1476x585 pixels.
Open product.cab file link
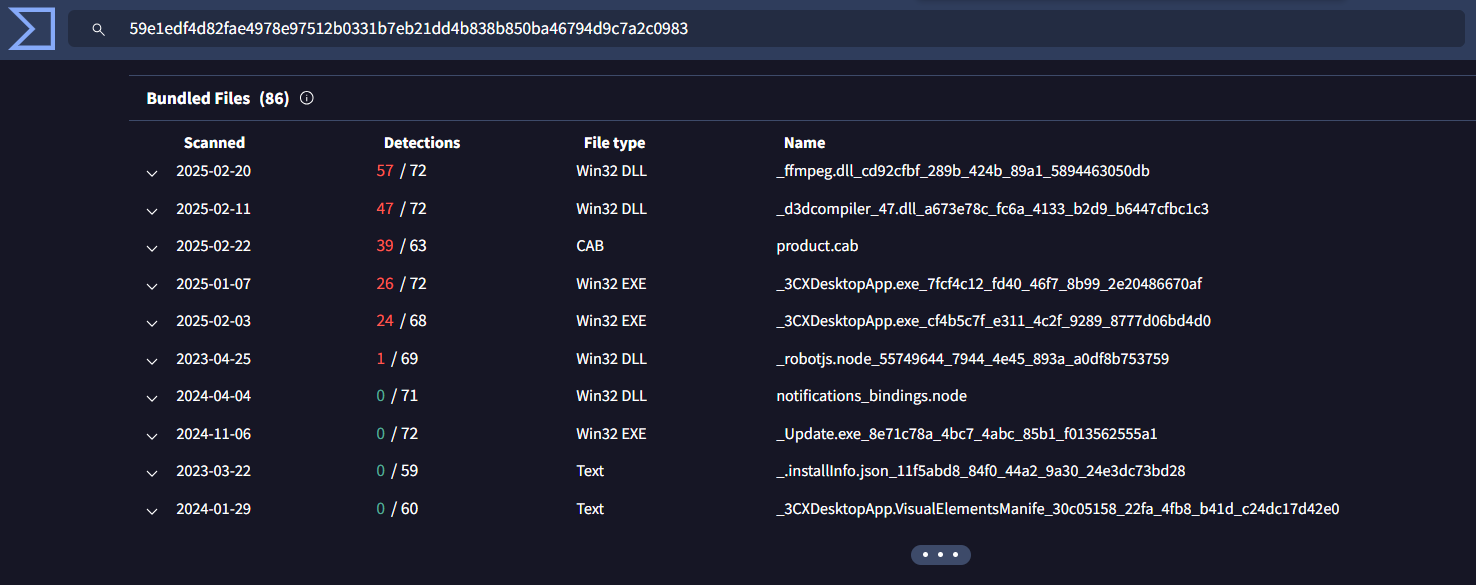(x=817, y=246)
